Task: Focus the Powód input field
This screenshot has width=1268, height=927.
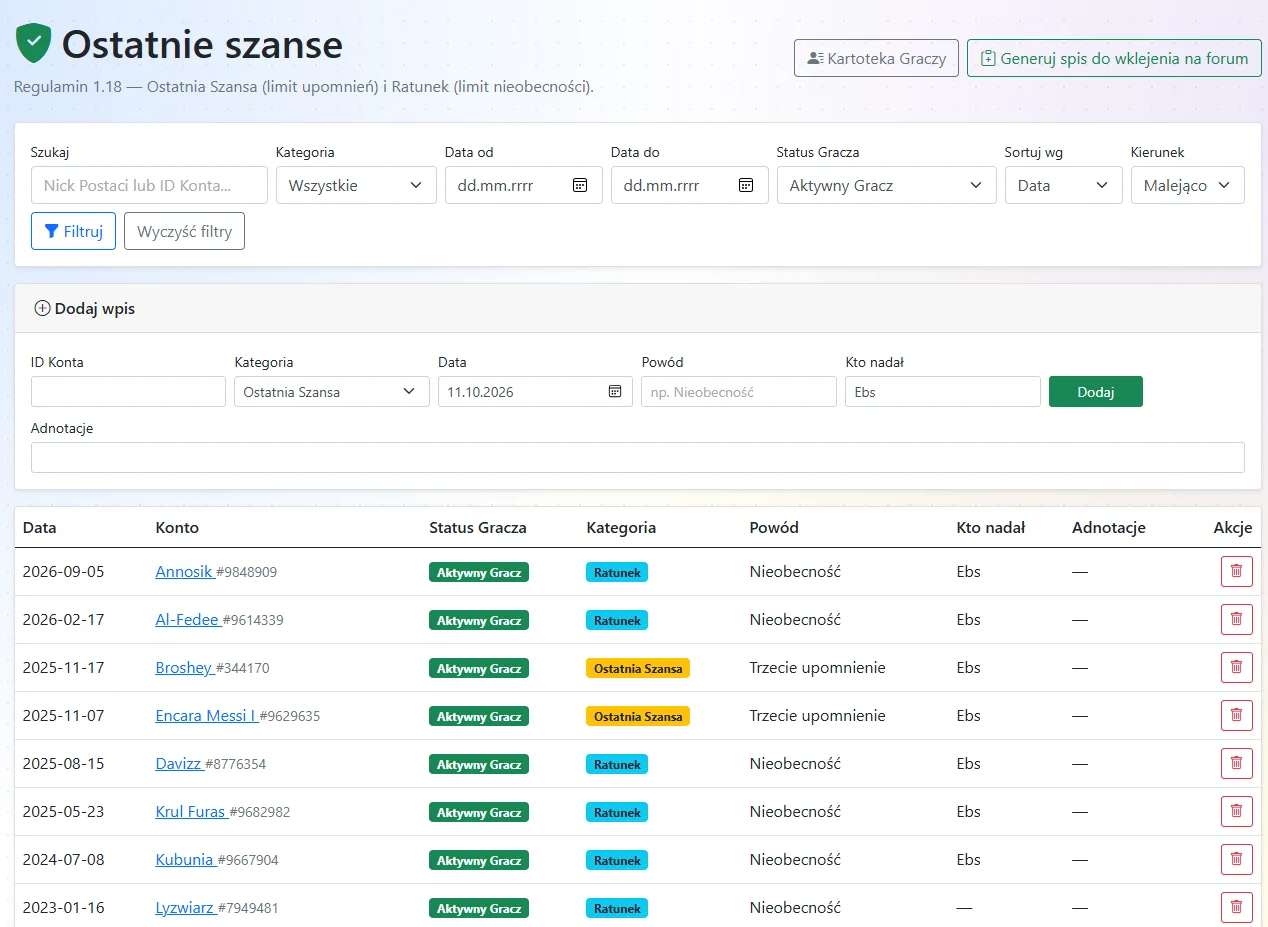Action: coord(739,391)
